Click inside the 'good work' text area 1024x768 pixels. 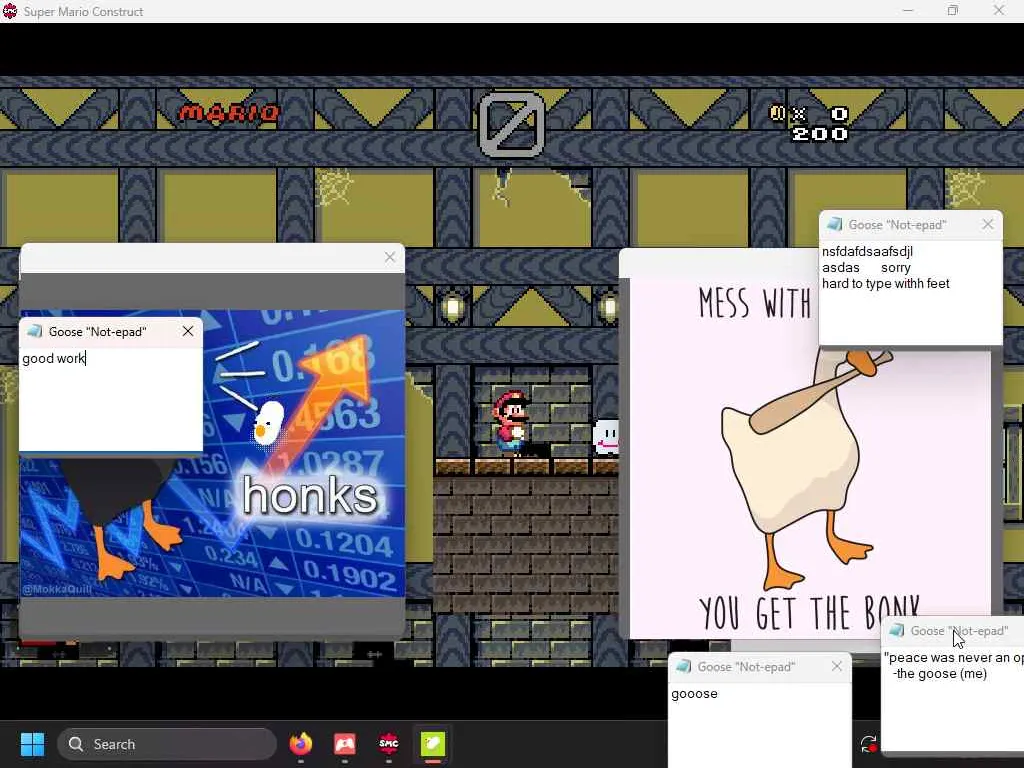click(111, 398)
